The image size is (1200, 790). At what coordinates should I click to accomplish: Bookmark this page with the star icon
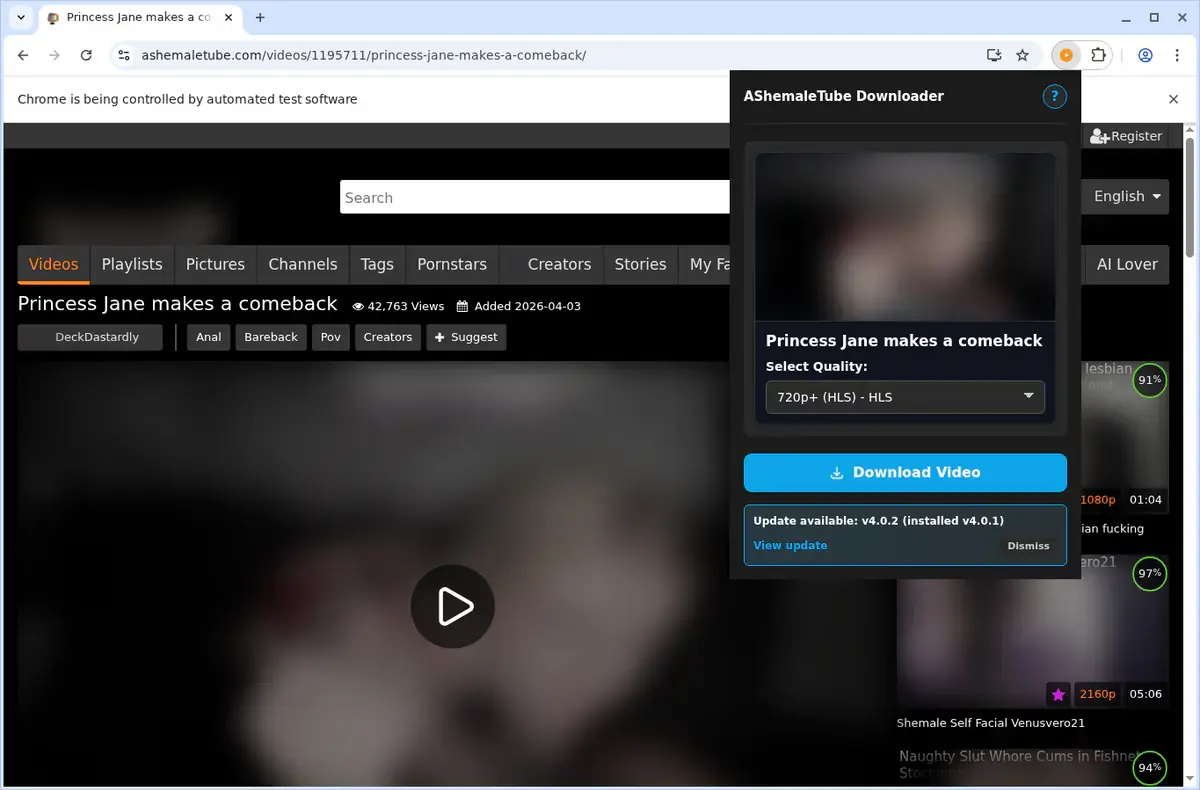(x=1022, y=55)
